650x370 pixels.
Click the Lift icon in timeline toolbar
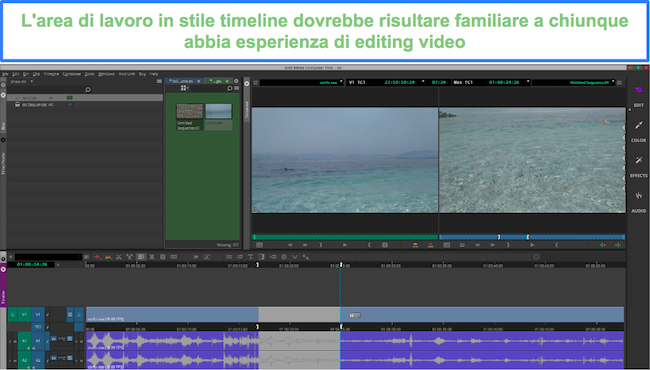(129, 257)
